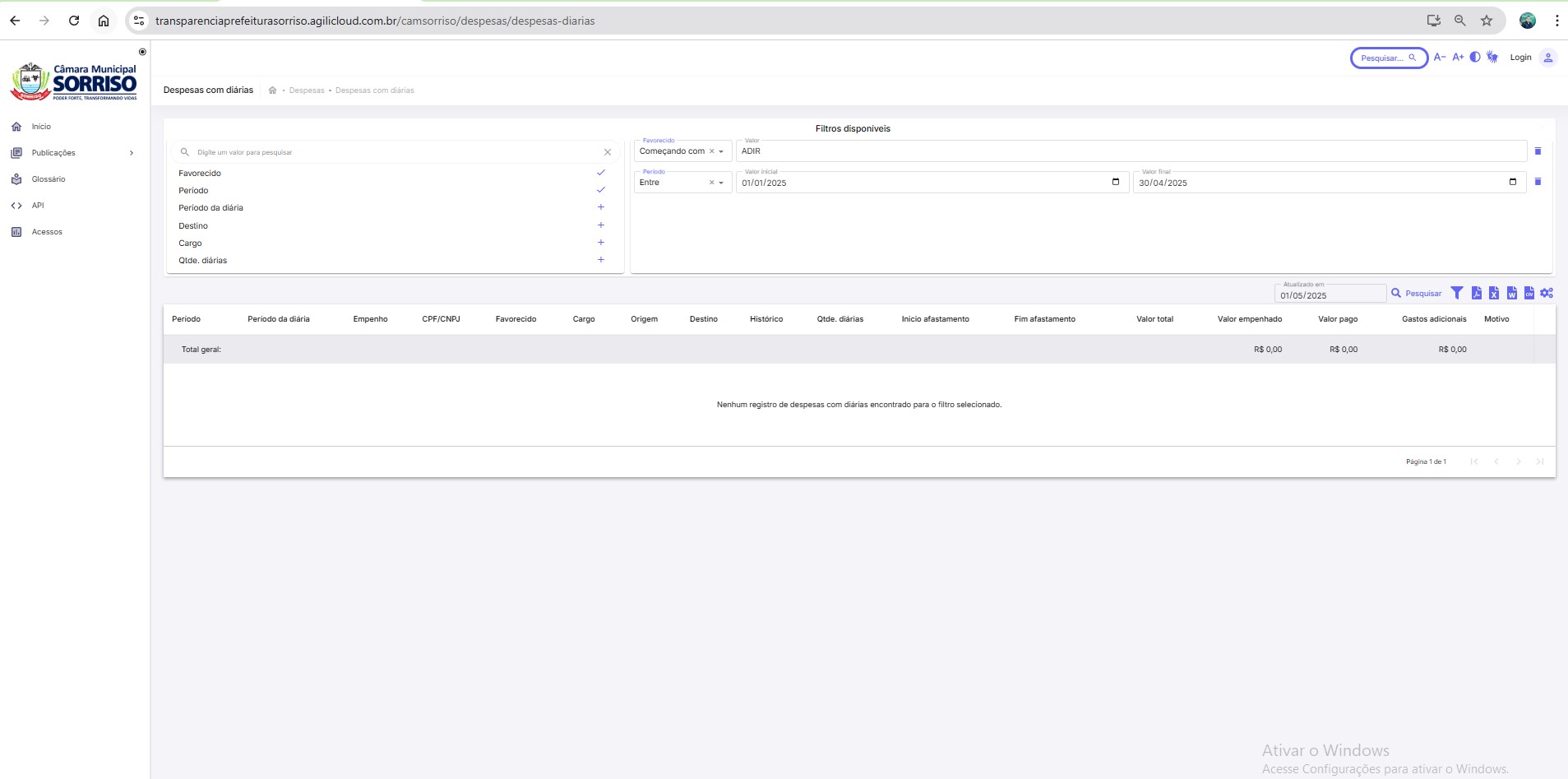This screenshot has height=779, width=1568.
Task: Uncheck the Período filter checkmark
Action: click(600, 190)
